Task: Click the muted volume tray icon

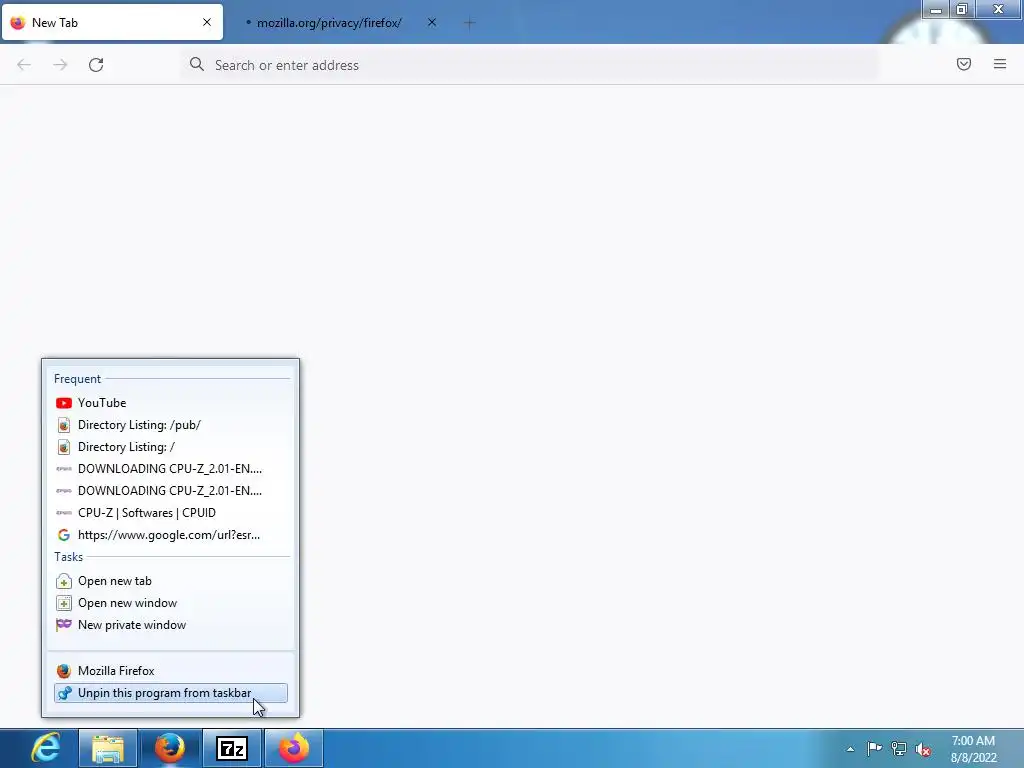Action: point(923,750)
